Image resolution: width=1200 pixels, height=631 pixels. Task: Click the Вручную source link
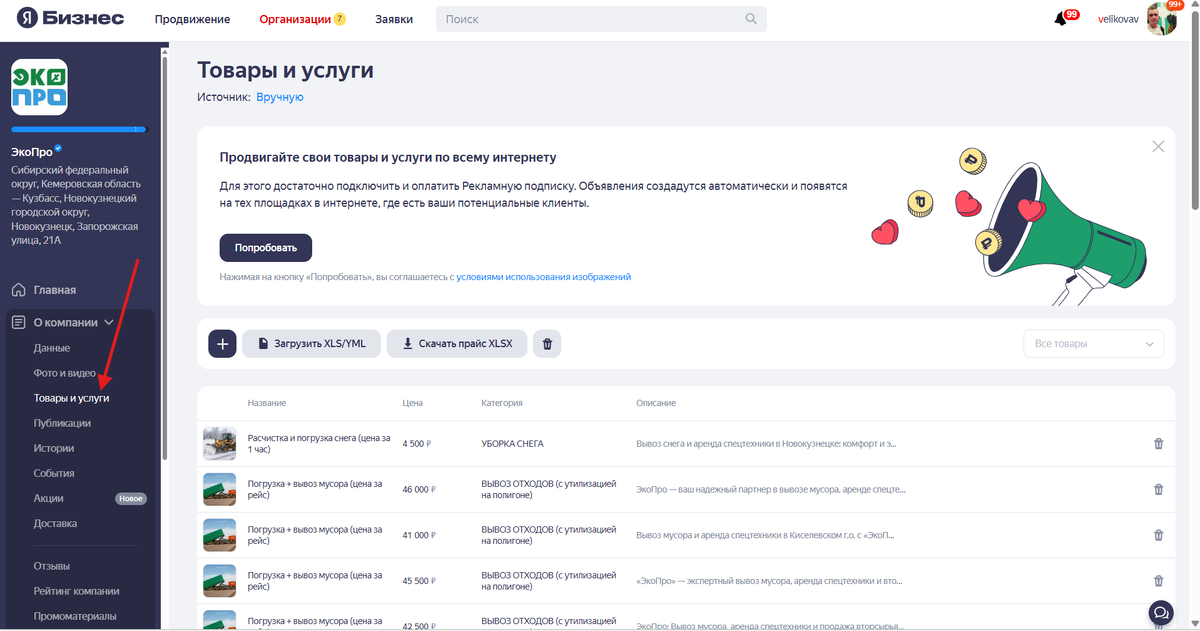click(x=280, y=97)
